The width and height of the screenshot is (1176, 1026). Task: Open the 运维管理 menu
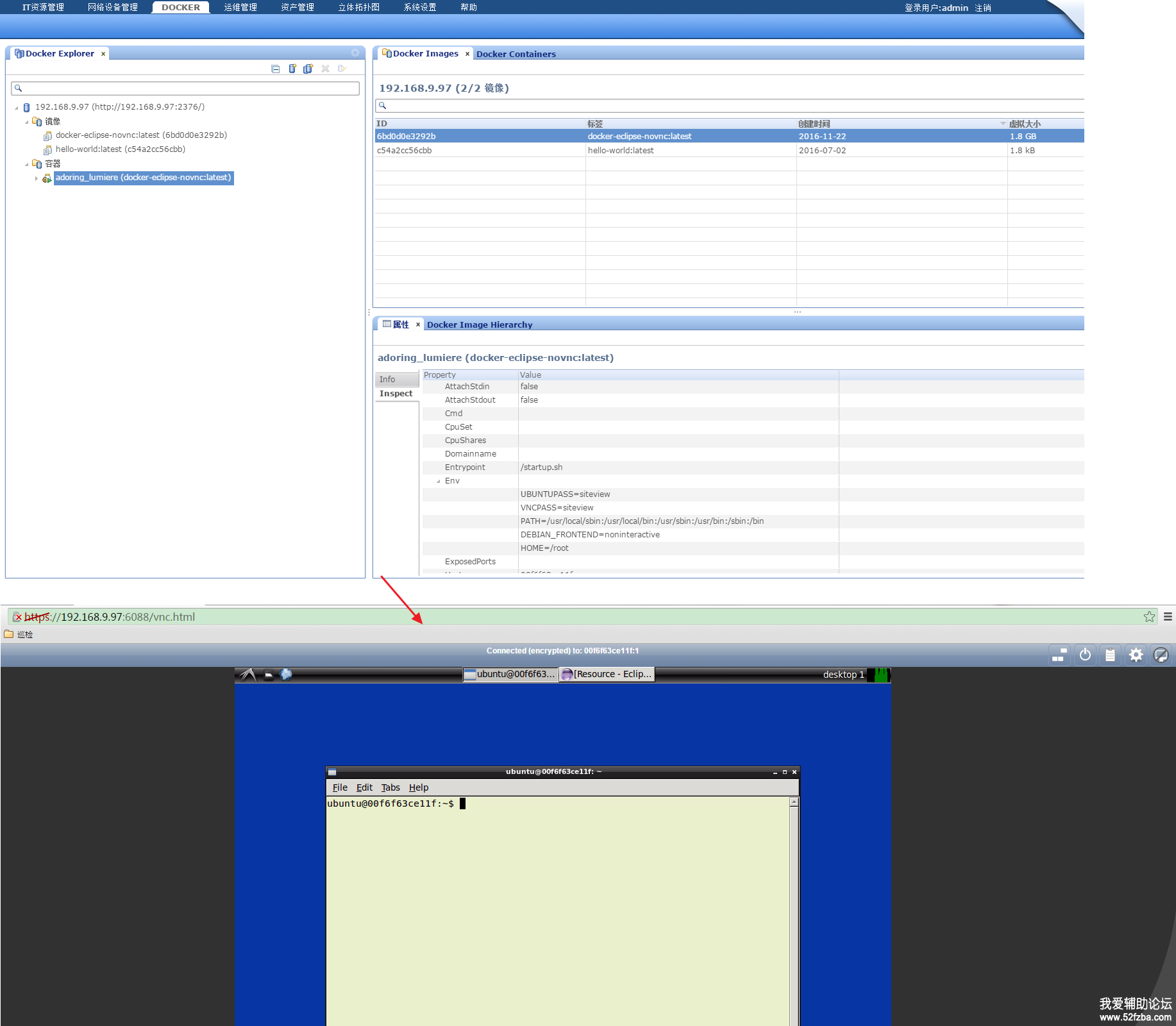[240, 8]
